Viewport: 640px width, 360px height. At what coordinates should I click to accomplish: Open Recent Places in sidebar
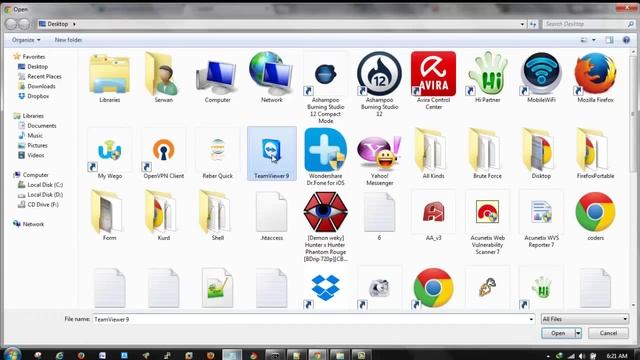coord(44,76)
